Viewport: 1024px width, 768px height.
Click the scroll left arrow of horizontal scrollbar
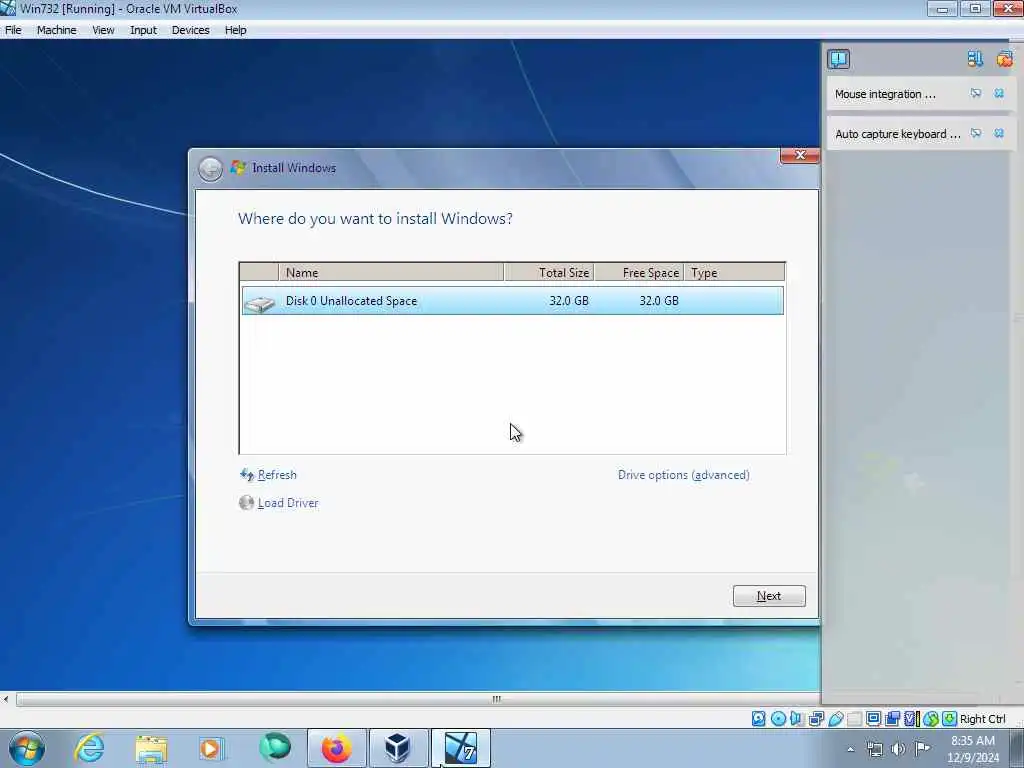tap(6, 699)
